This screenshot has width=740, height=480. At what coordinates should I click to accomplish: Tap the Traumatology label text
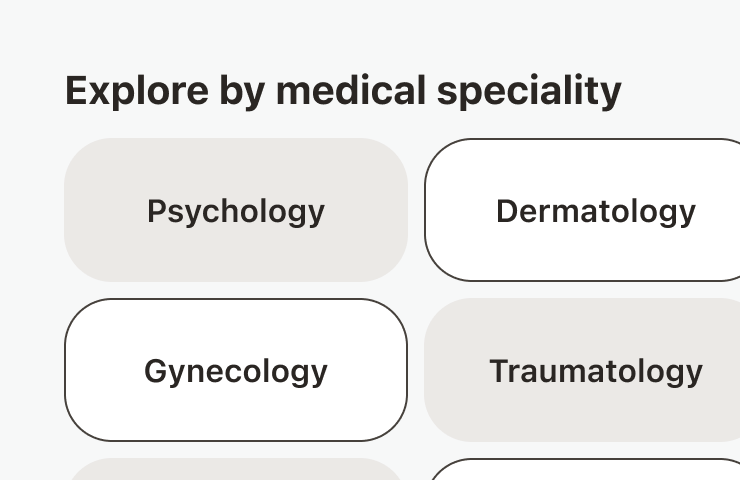tap(595, 371)
